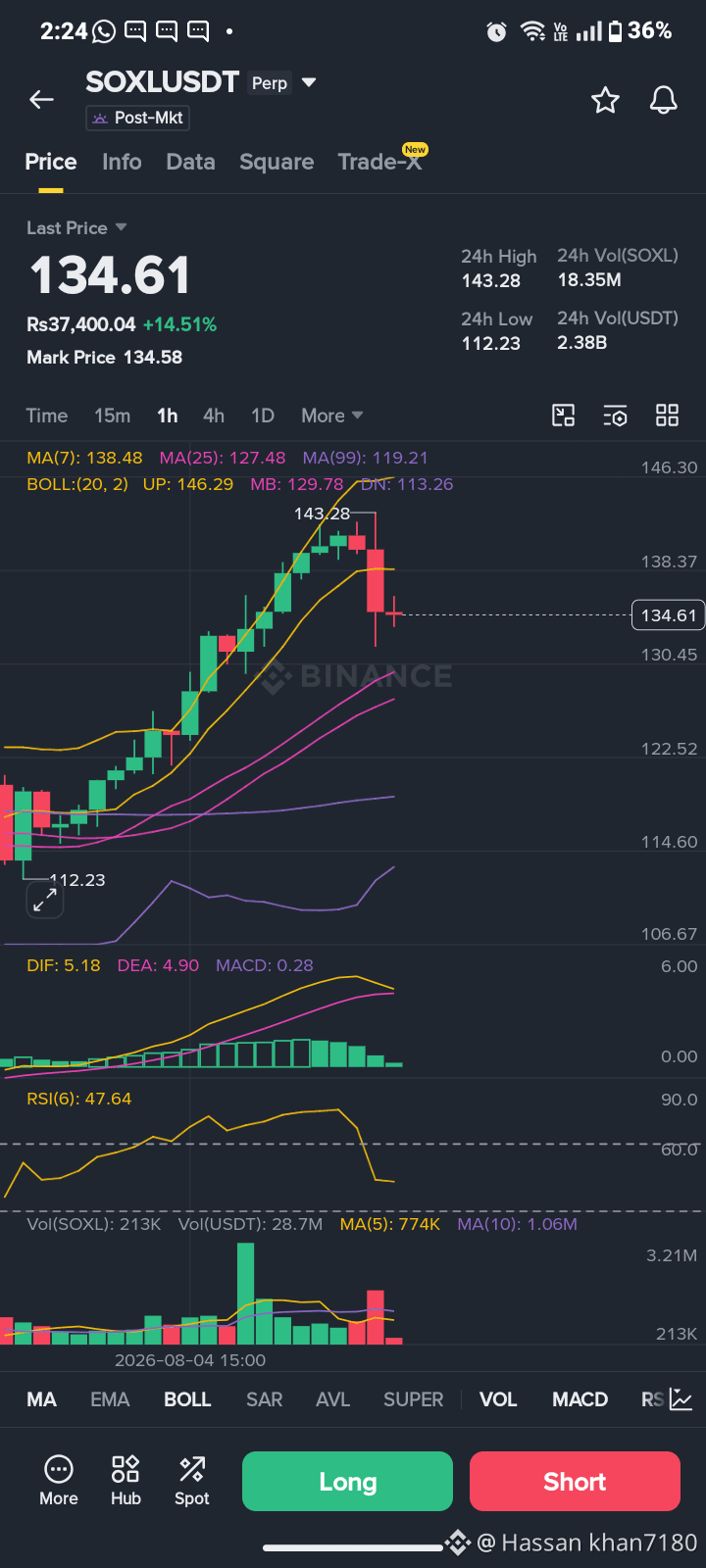This screenshot has height=1568, width=706.
Task: Go to Spot trading icon
Action: 192,1480
